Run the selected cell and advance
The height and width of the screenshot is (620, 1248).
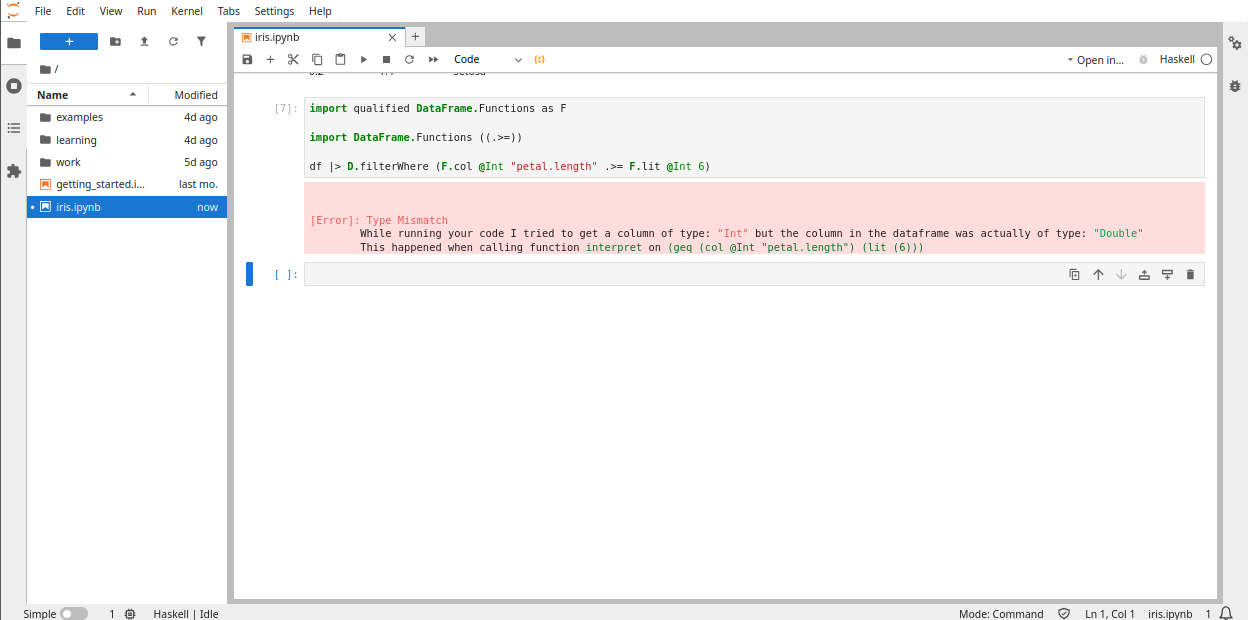tap(363, 60)
